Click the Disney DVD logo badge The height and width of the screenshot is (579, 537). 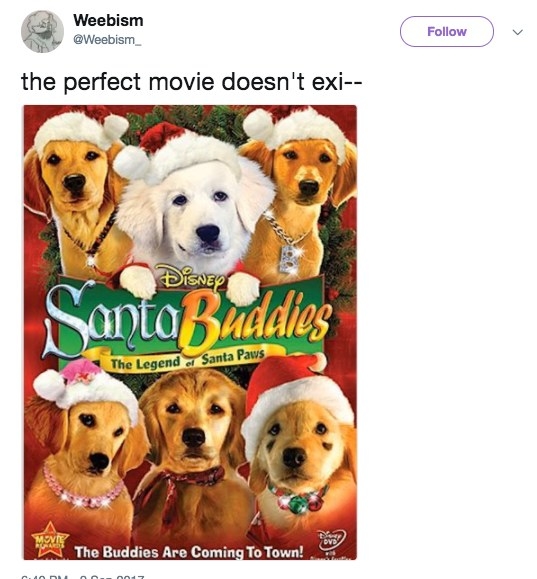point(332,539)
